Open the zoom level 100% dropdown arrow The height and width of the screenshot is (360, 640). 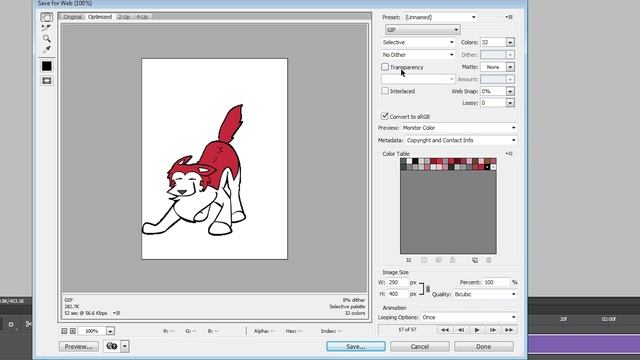(x=110, y=331)
